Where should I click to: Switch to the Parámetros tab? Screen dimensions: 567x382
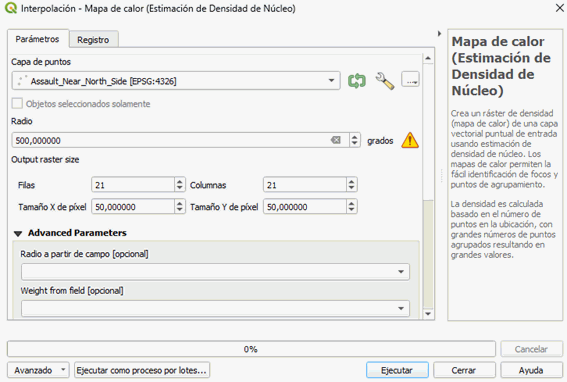[37, 39]
